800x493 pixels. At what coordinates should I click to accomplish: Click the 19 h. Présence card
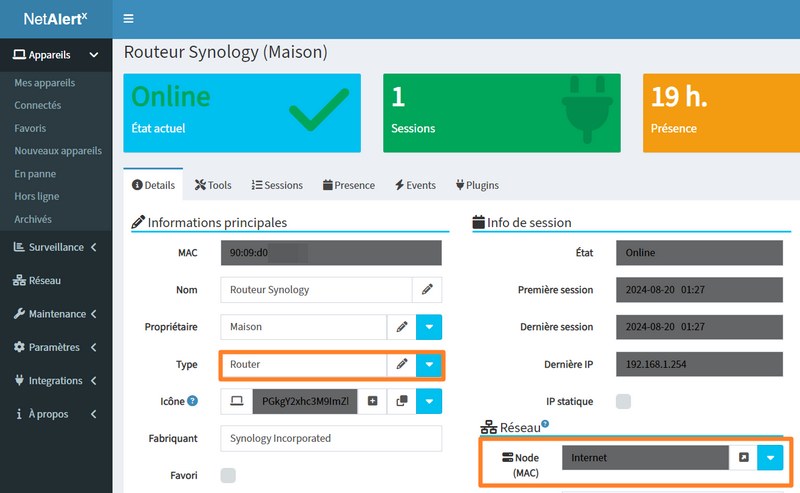(721, 113)
